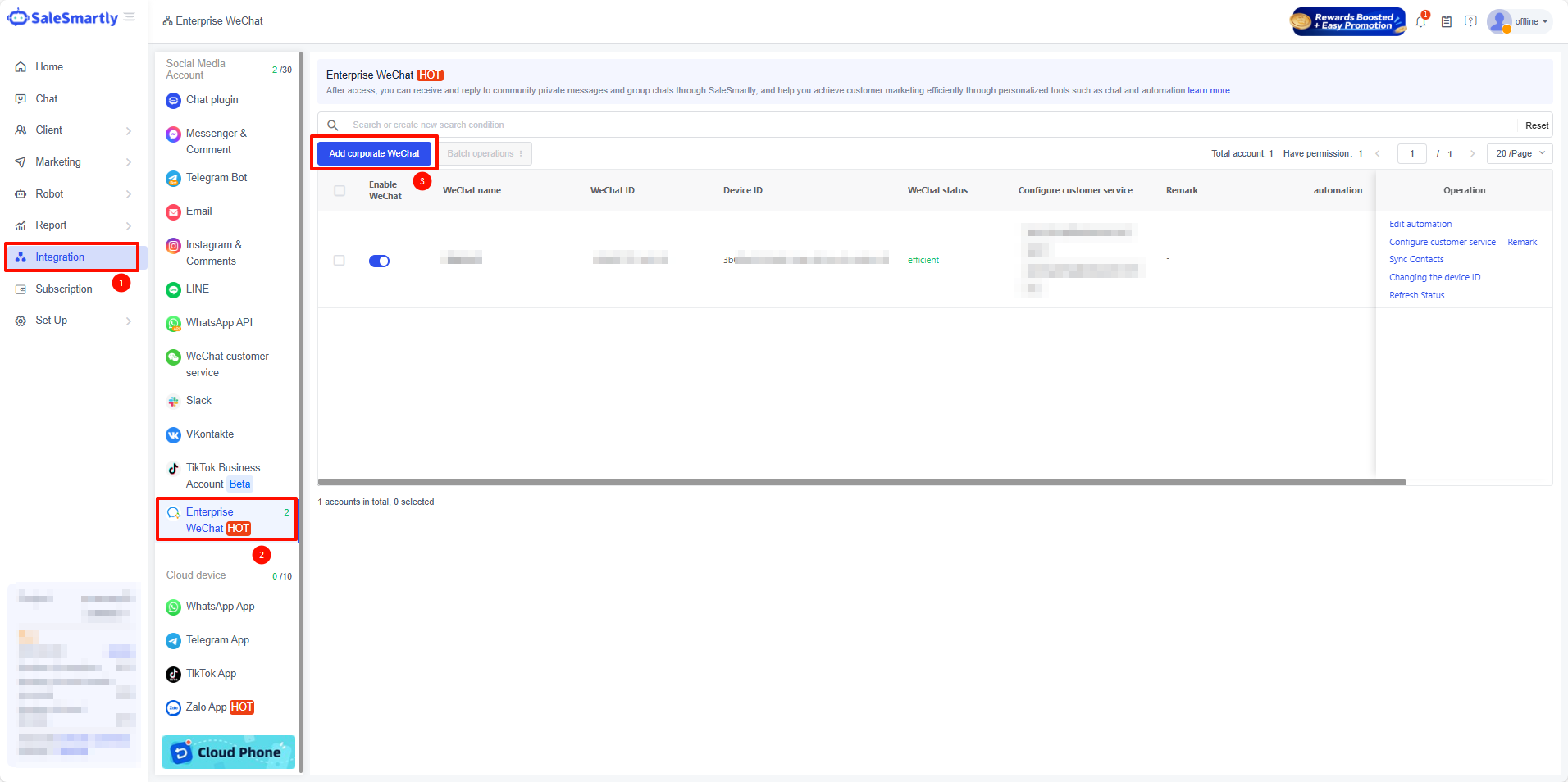Open the Chat plugin channel
This screenshot has height=782, width=1568.
212,100
